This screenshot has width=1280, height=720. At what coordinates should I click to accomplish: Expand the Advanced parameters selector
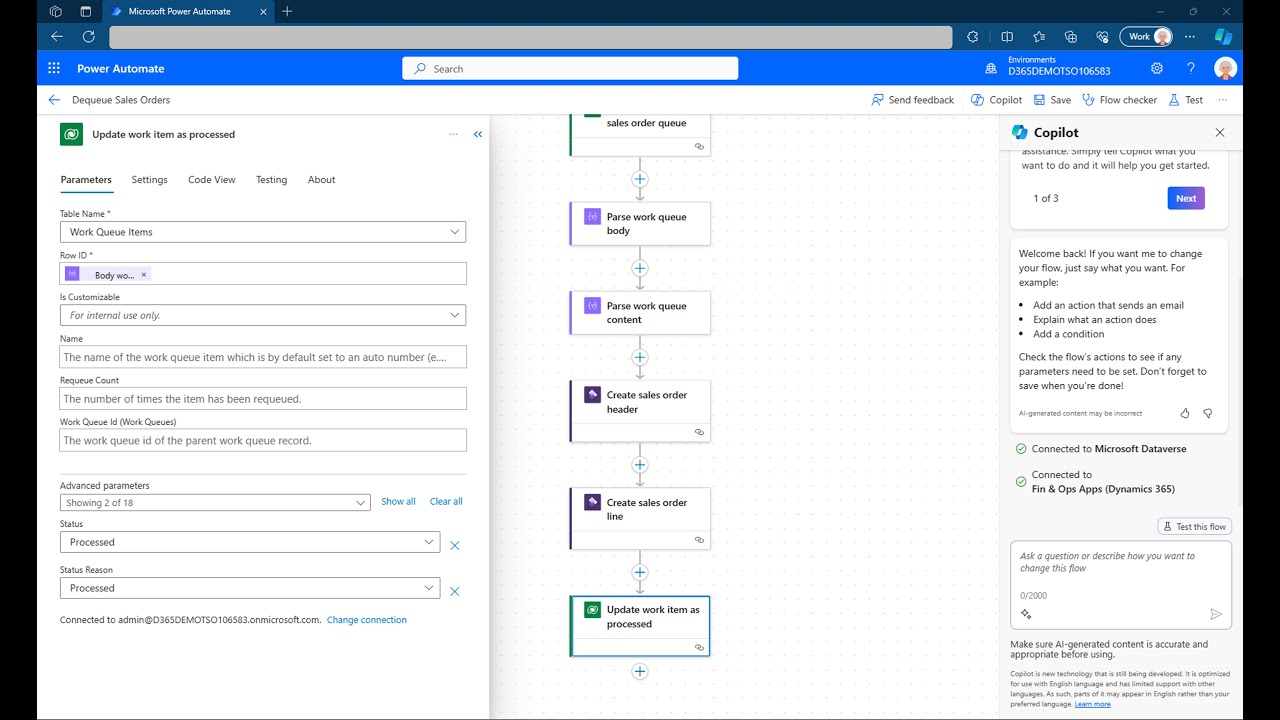tap(215, 502)
